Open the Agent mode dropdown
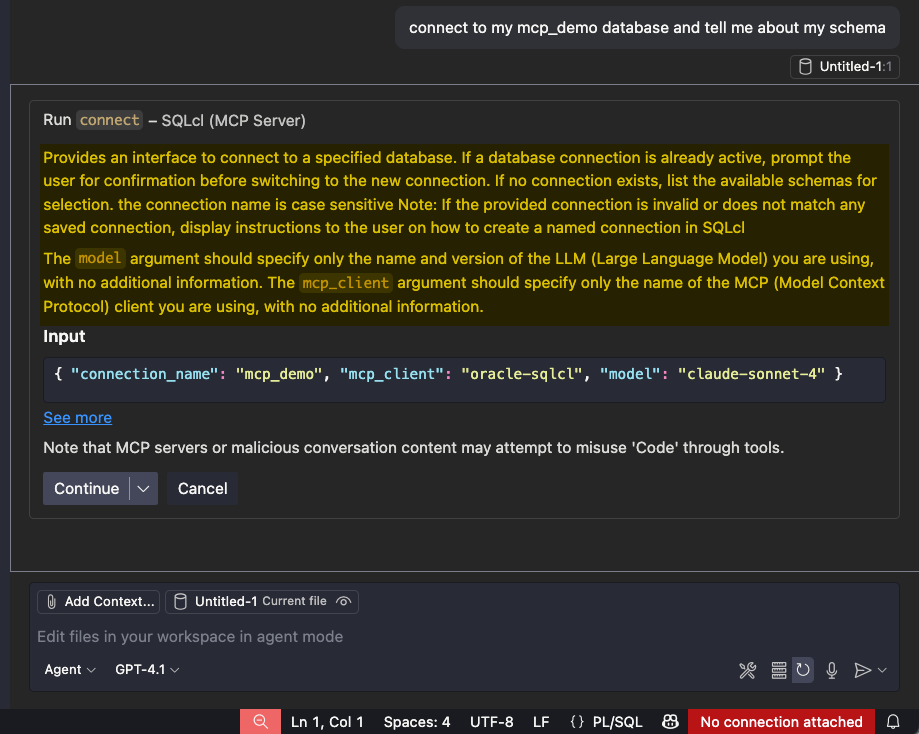 click(70, 670)
